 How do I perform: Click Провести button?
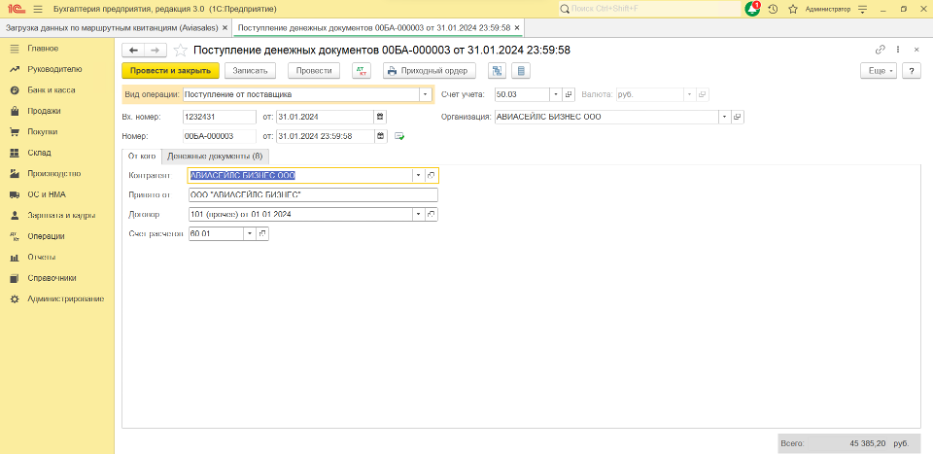coord(314,71)
